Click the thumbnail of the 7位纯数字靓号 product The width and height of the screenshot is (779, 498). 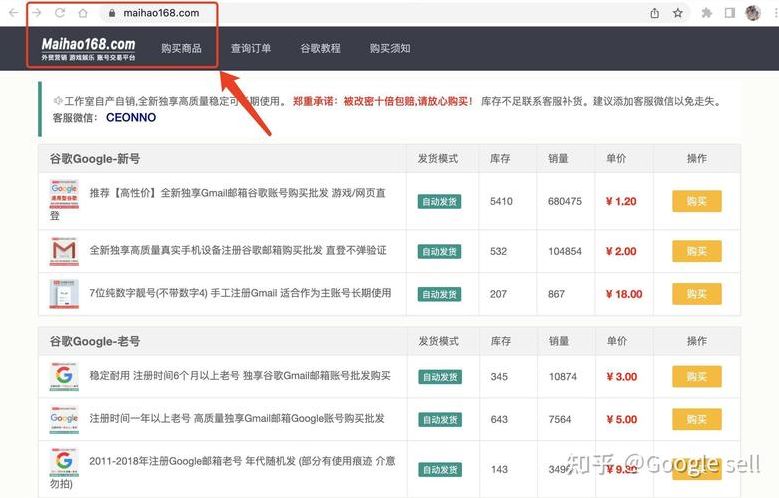[64, 294]
